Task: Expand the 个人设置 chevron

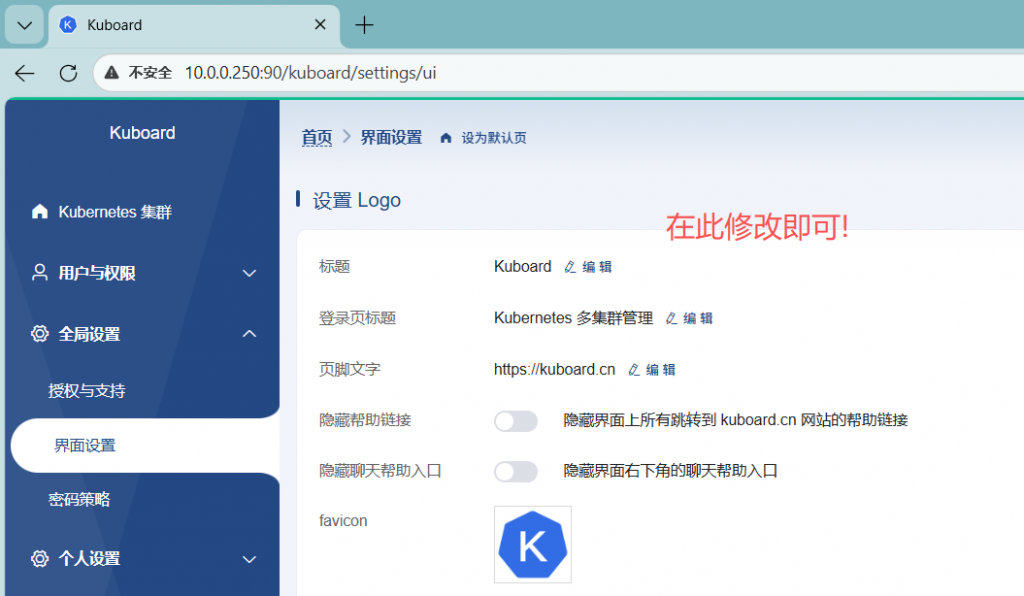Action: pos(250,559)
